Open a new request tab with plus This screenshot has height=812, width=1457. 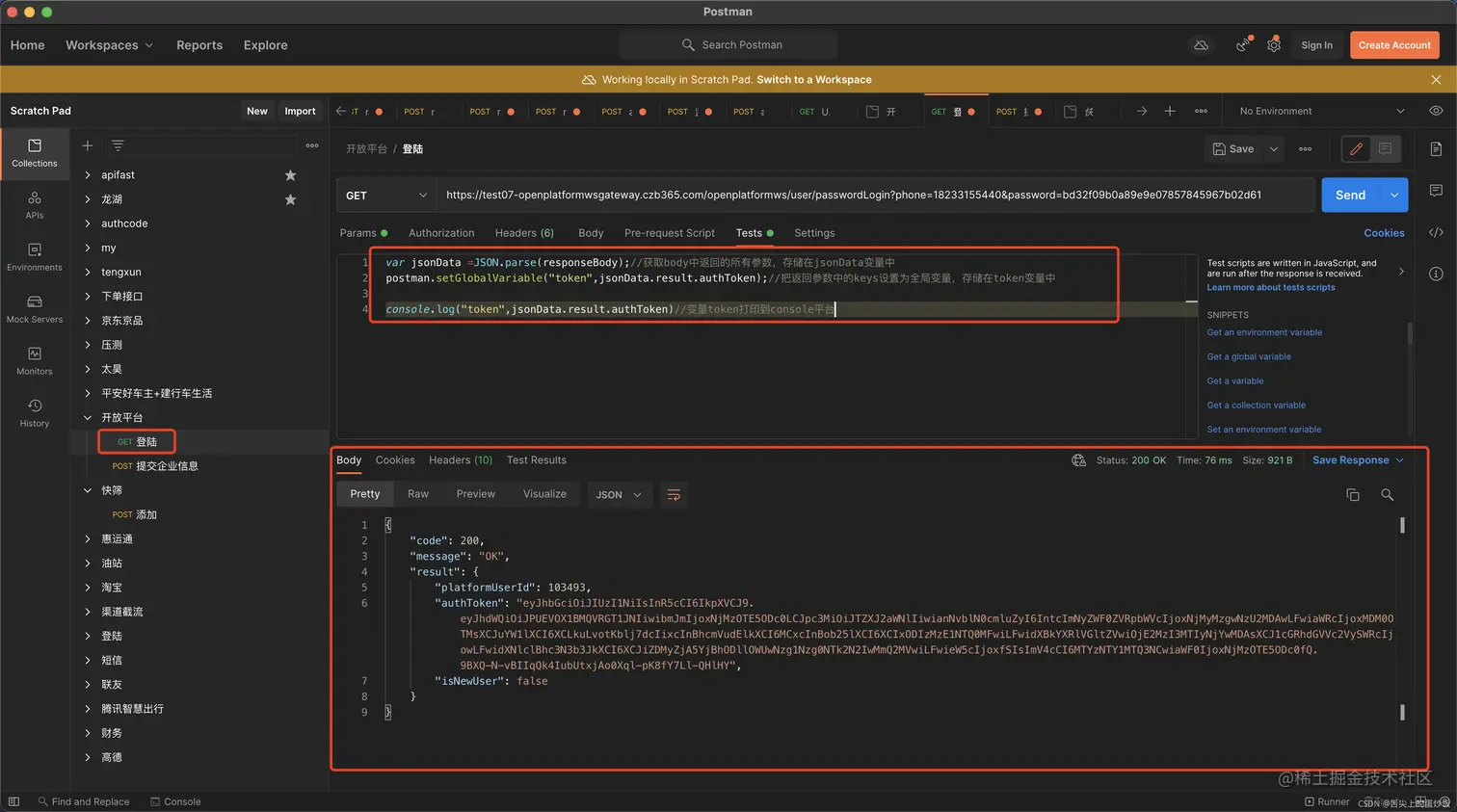point(1170,111)
